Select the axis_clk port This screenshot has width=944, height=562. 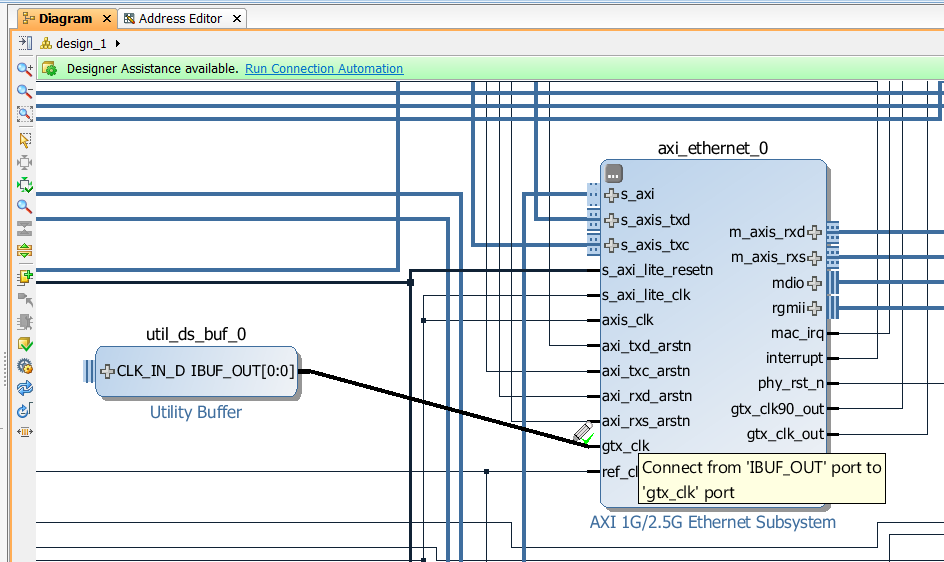[x=627, y=320]
